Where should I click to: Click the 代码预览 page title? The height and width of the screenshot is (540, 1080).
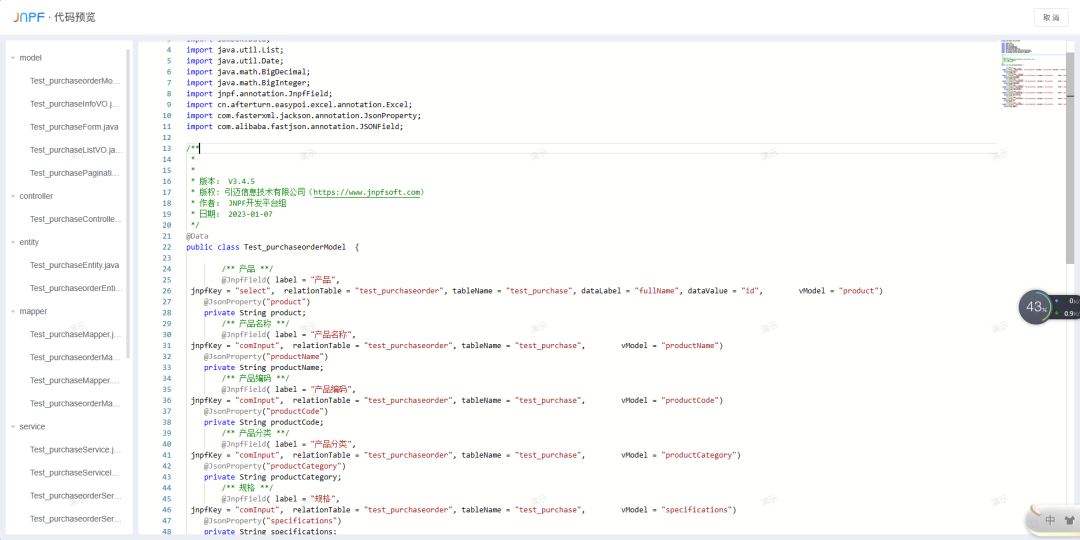(x=75, y=17)
